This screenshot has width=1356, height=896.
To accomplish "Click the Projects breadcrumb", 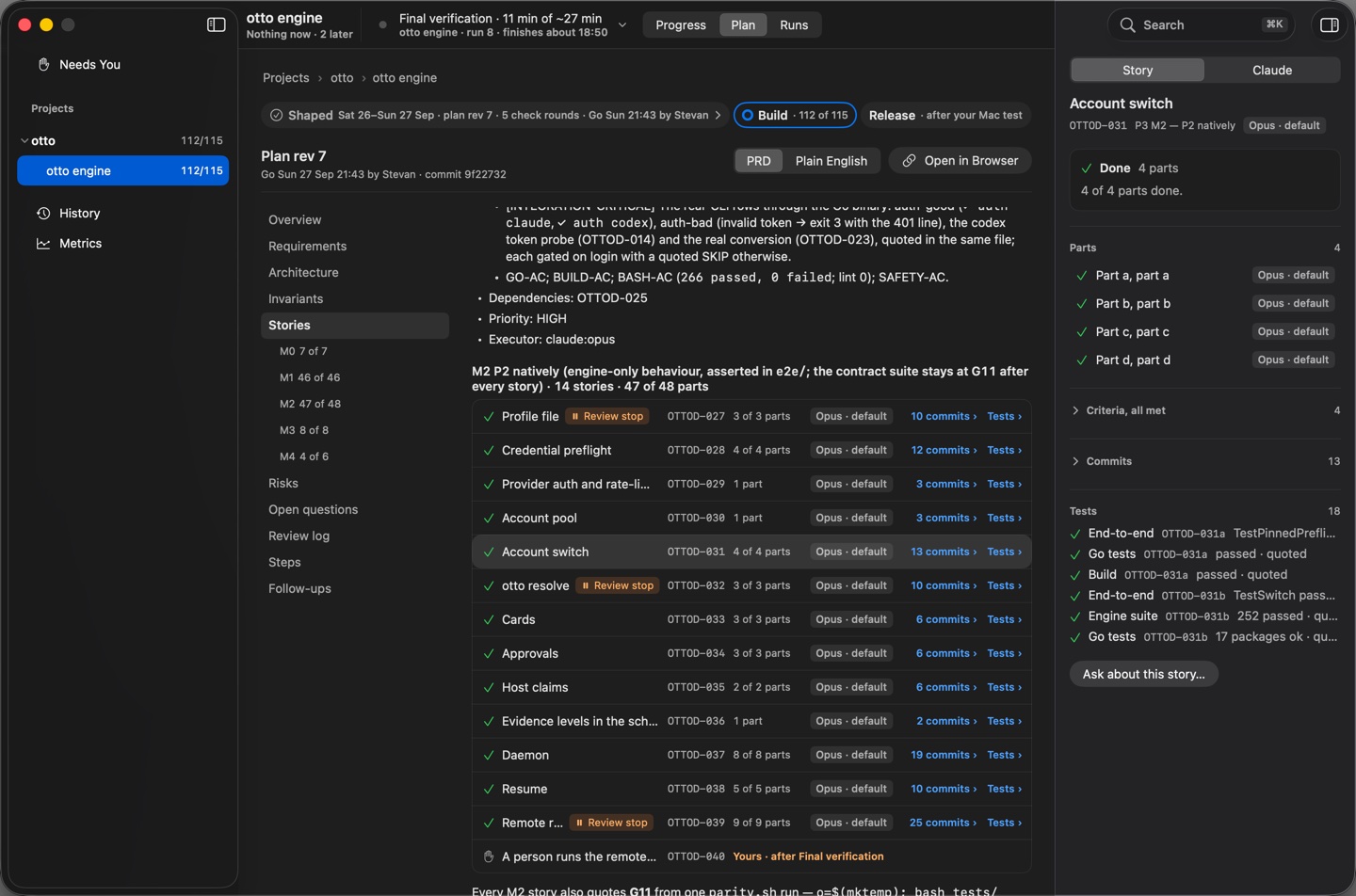I will point(286,78).
